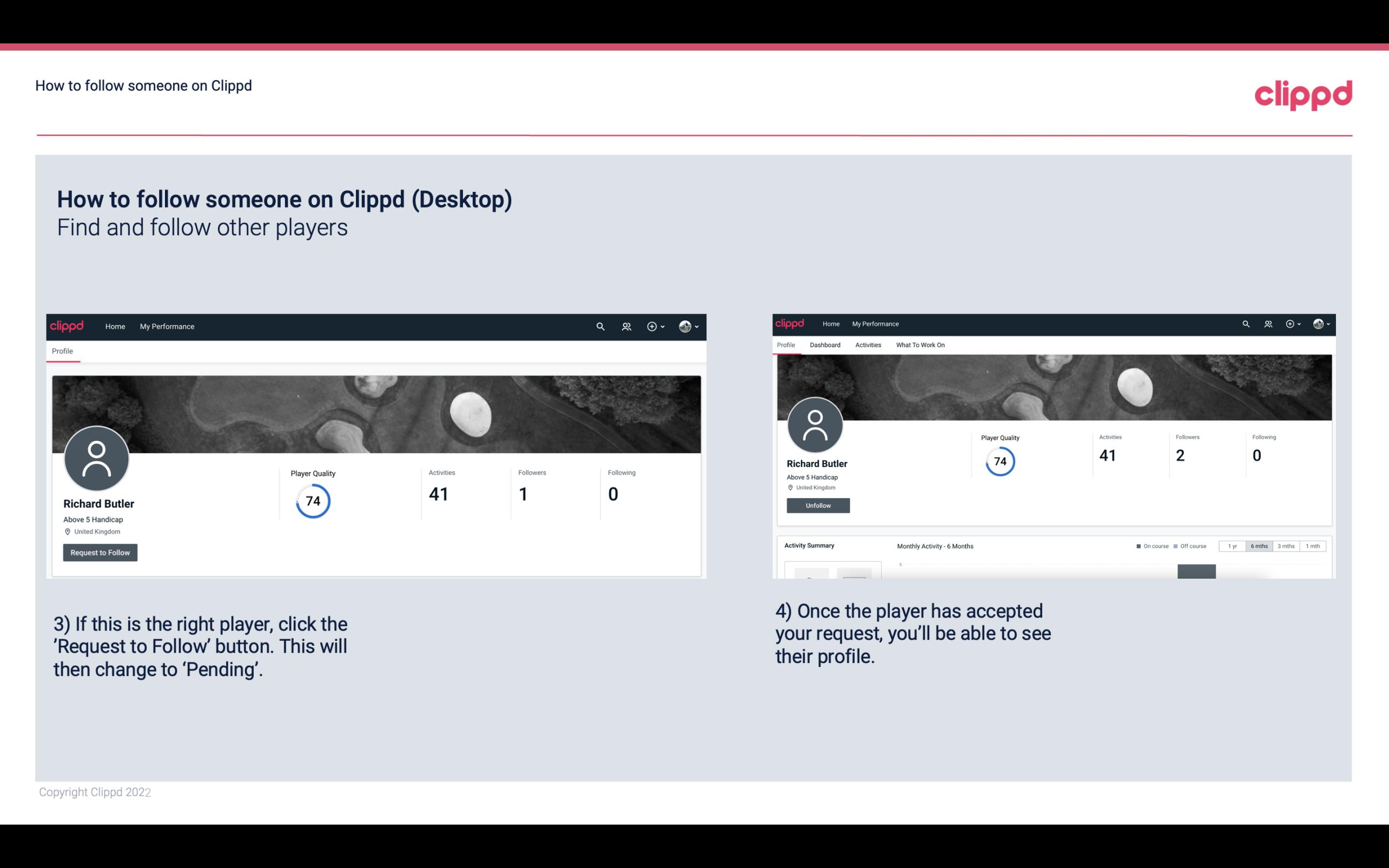
Task: Select the 'What To Work On' tab
Action: pyautogui.click(x=921, y=345)
